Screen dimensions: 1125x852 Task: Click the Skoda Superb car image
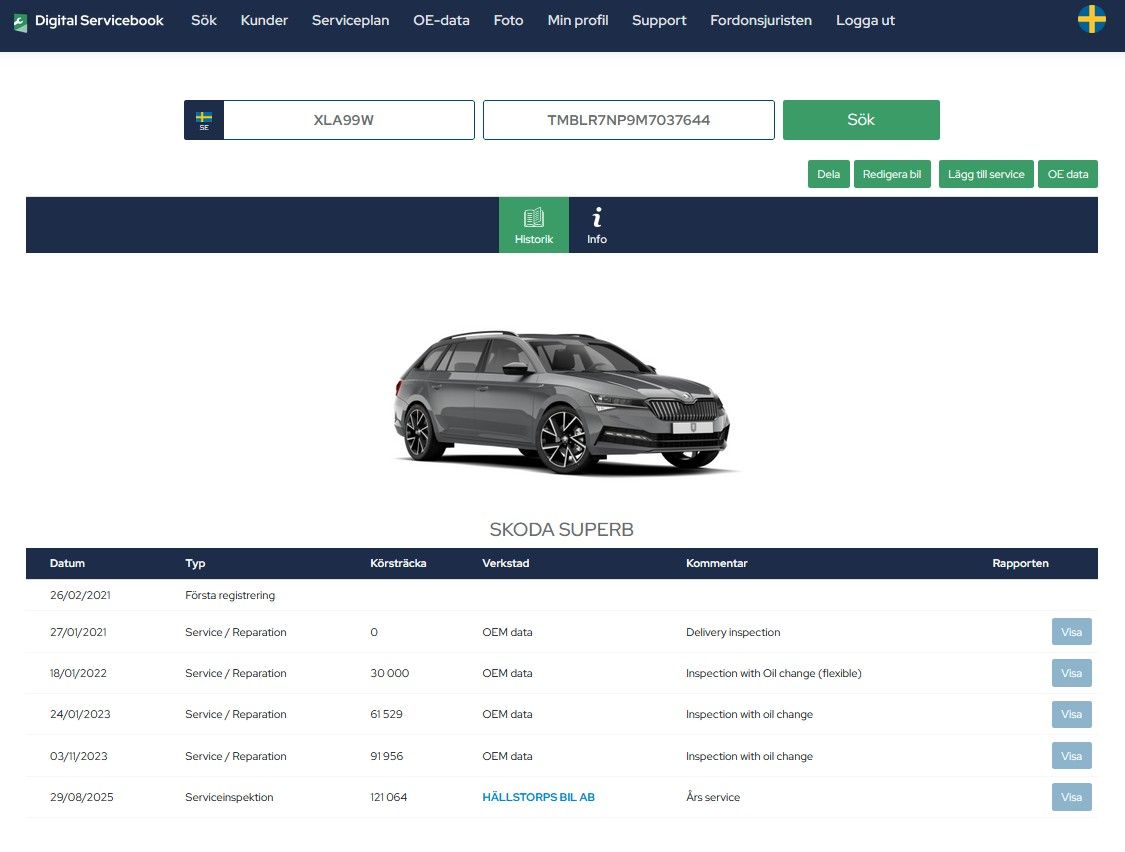[x=561, y=402]
